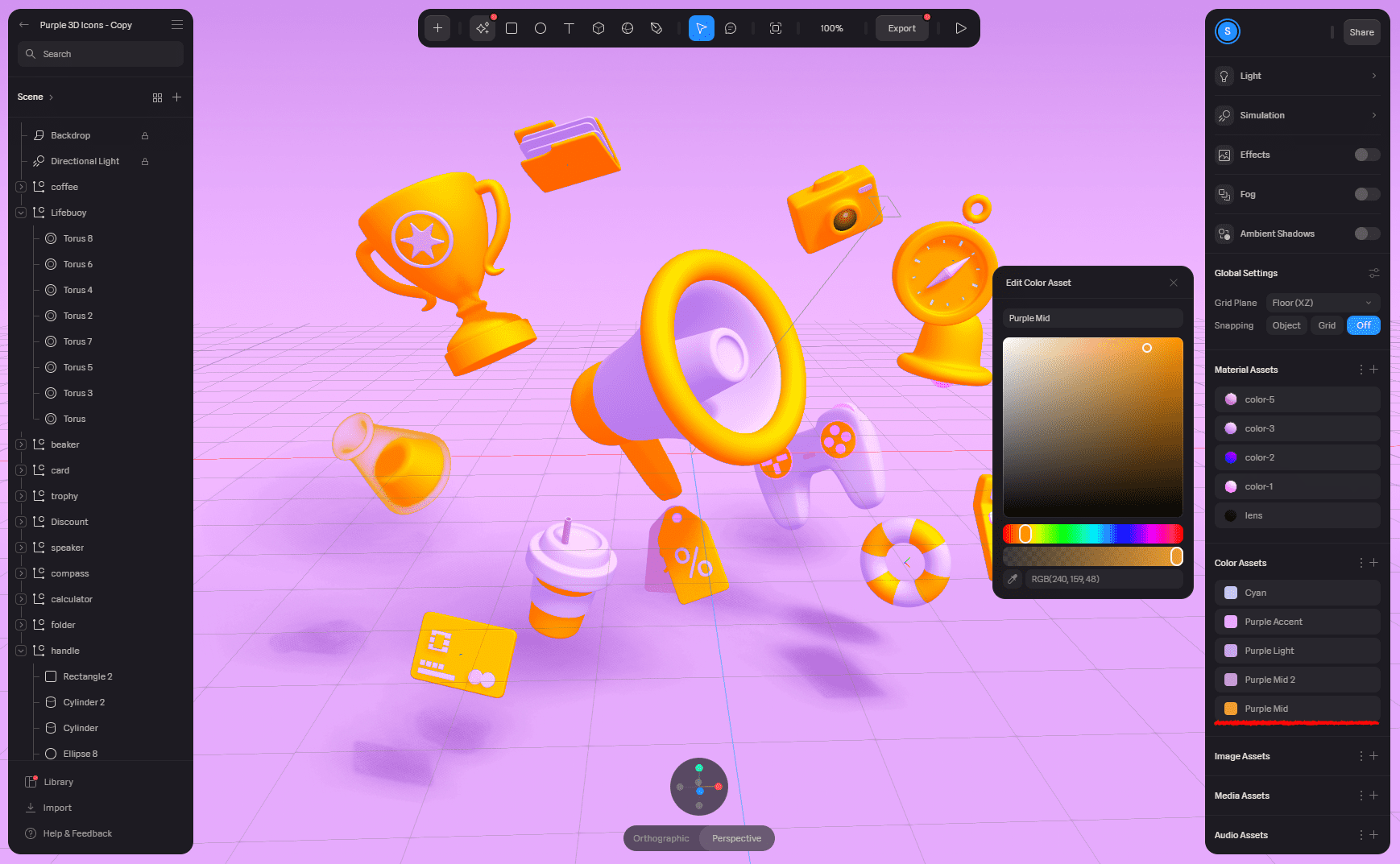The width and height of the screenshot is (1400, 864).
Task: Select the color-2 material asset
Action: click(x=1298, y=457)
